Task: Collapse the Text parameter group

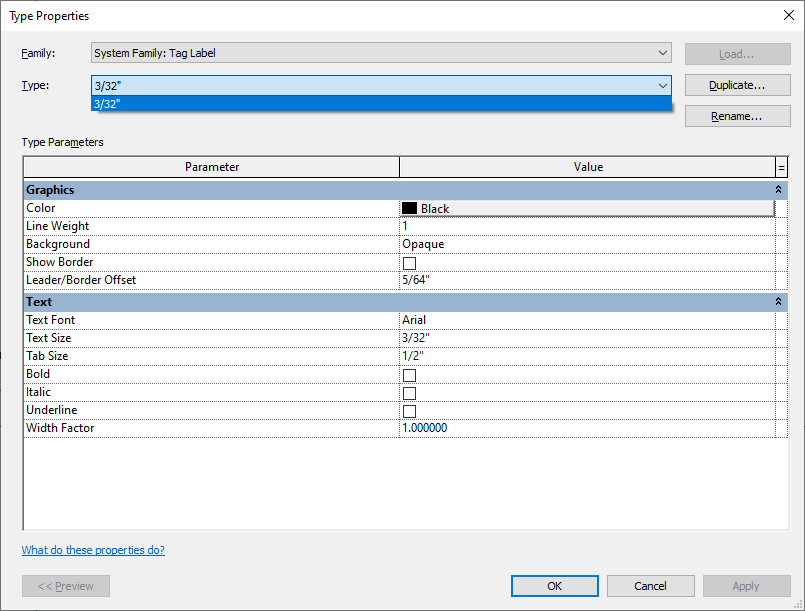Action: (778, 301)
